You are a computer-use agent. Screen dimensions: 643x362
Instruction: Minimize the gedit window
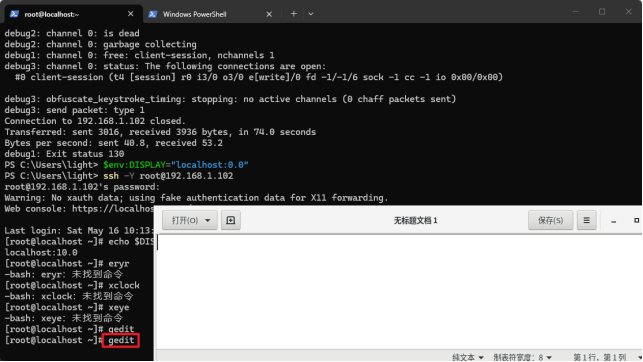[x=613, y=221]
